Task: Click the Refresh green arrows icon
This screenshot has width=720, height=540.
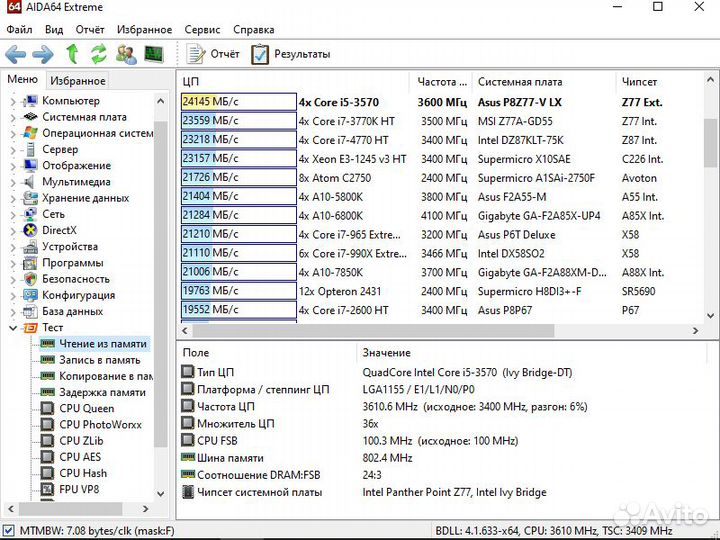Action: (99, 54)
